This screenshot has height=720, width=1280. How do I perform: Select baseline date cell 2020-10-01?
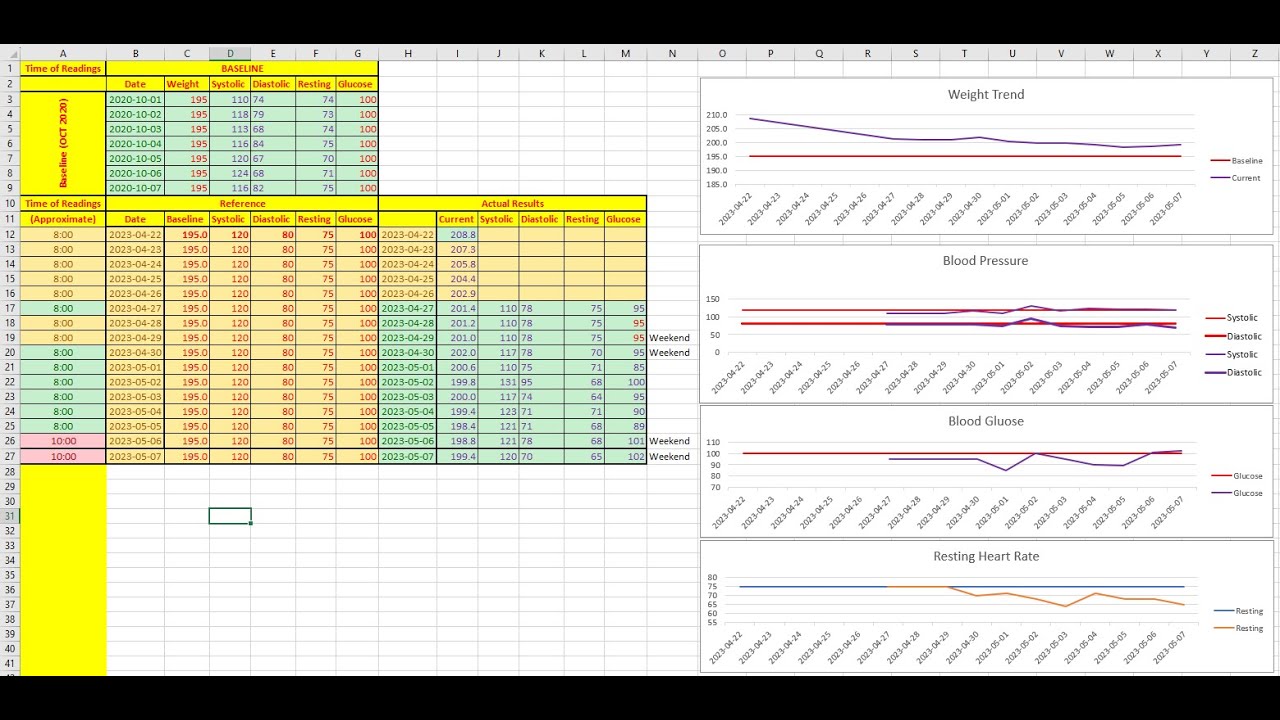(135, 100)
